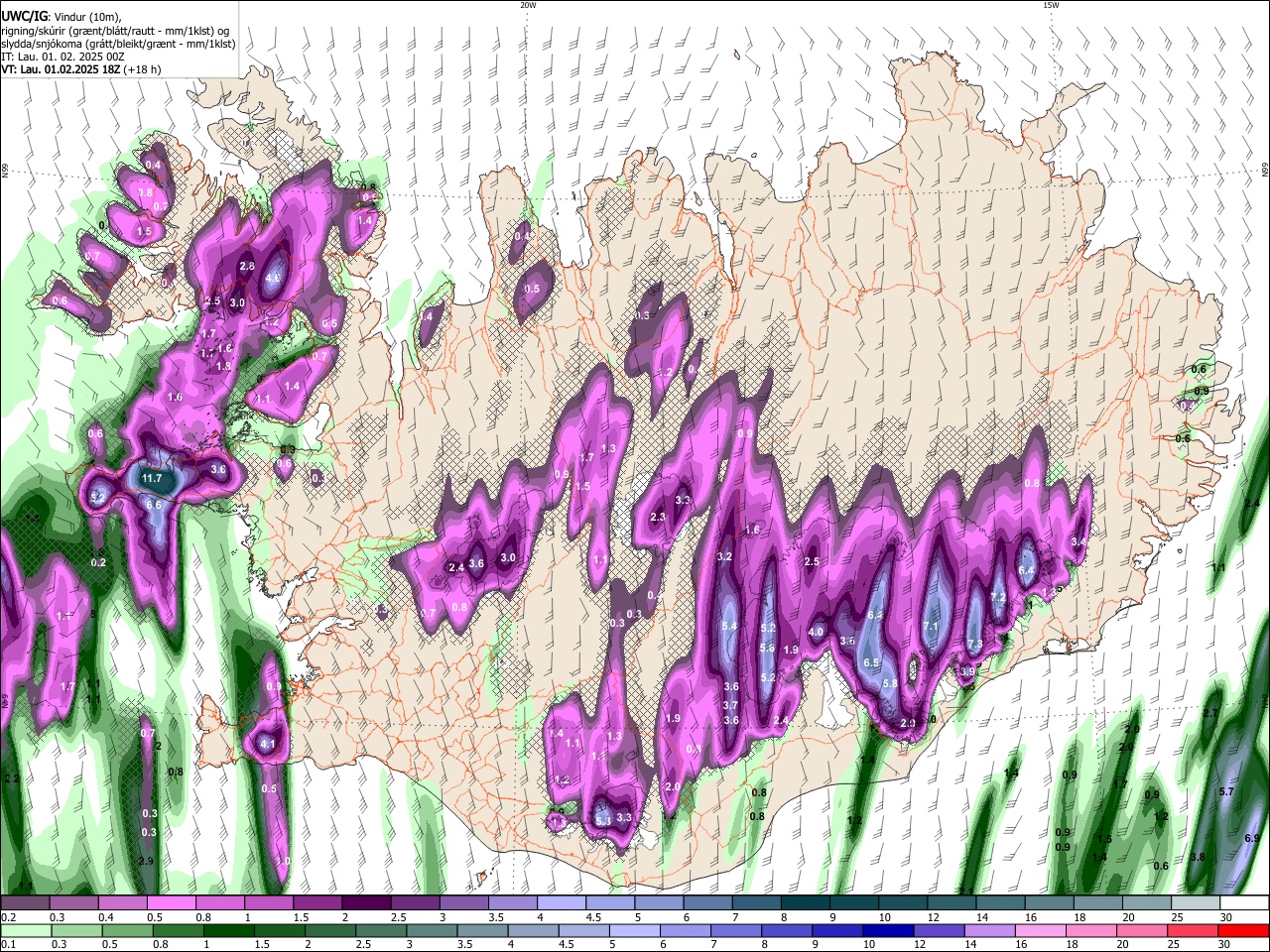Image resolution: width=1270 pixels, height=952 pixels.
Task: Click the 5.8 value label
Action: [890, 683]
